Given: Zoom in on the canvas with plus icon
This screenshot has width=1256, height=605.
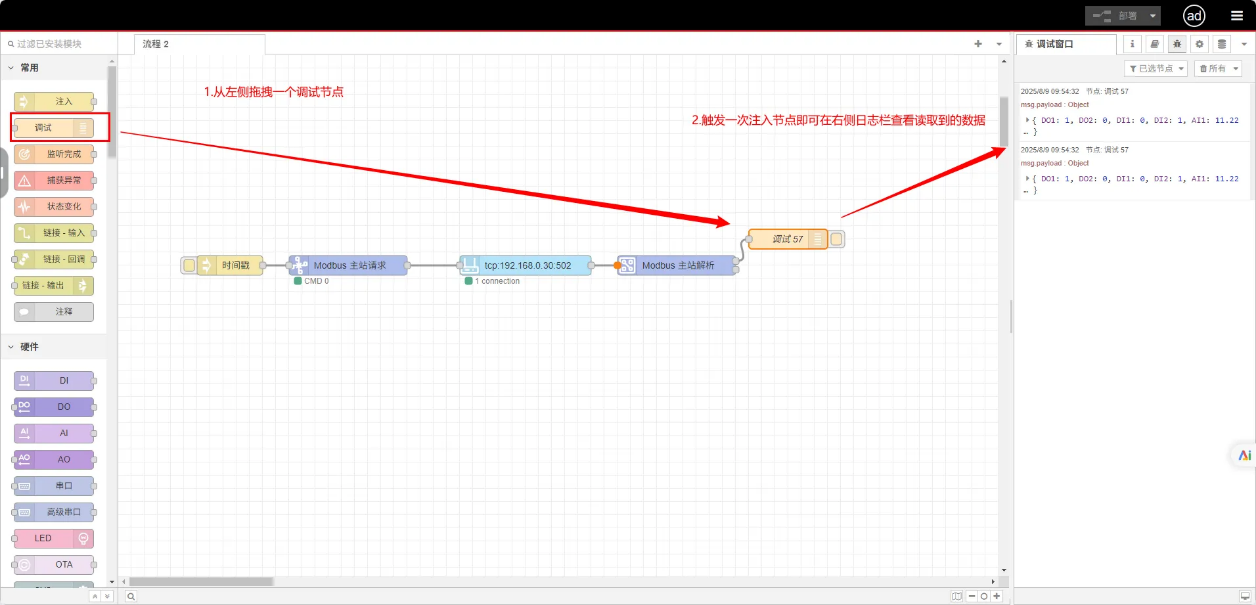Looking at the screenshot, I should pyautogui.click(x=996, y=596).
